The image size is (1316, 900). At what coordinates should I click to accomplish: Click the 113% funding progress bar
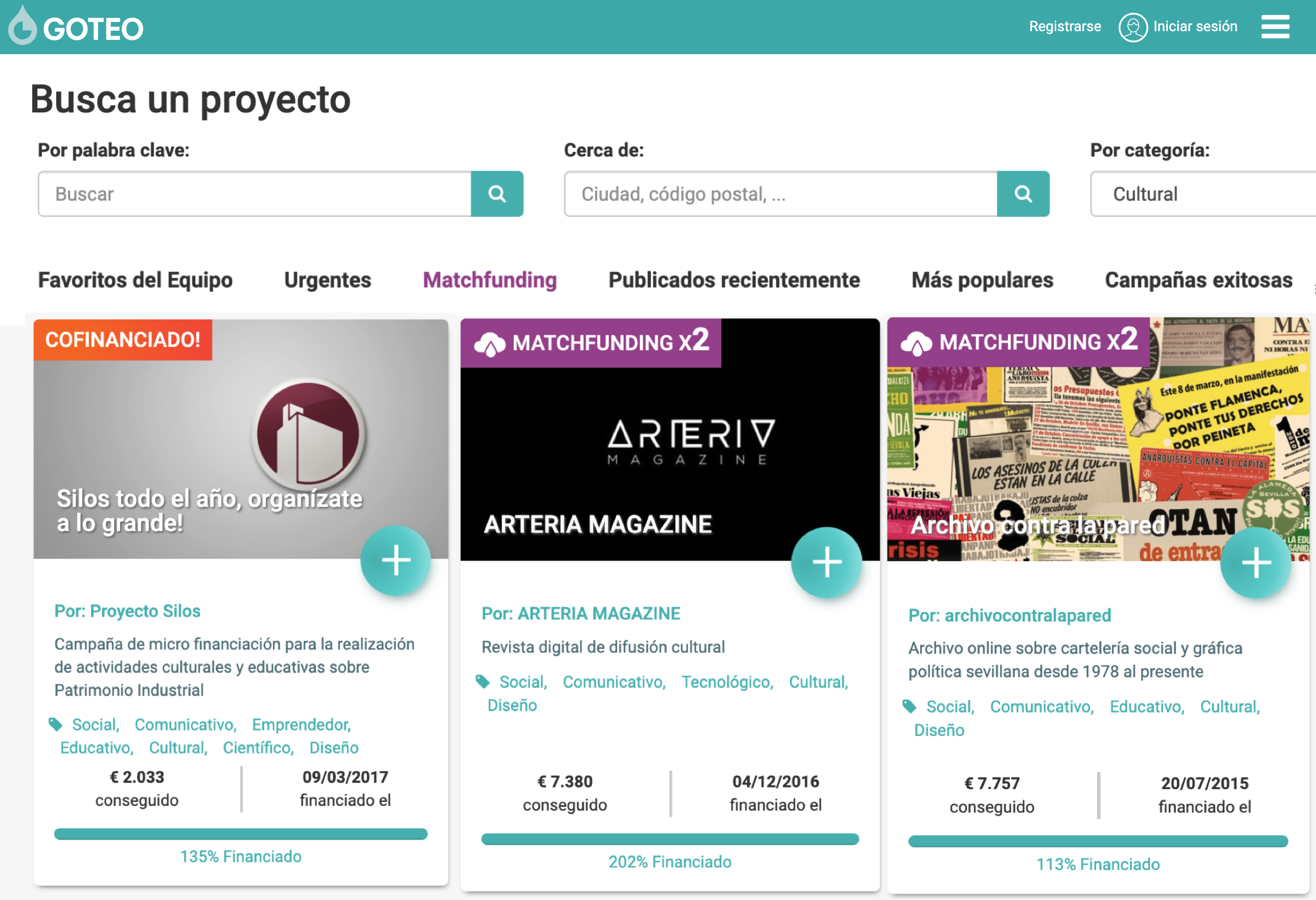coord(1098,841)
